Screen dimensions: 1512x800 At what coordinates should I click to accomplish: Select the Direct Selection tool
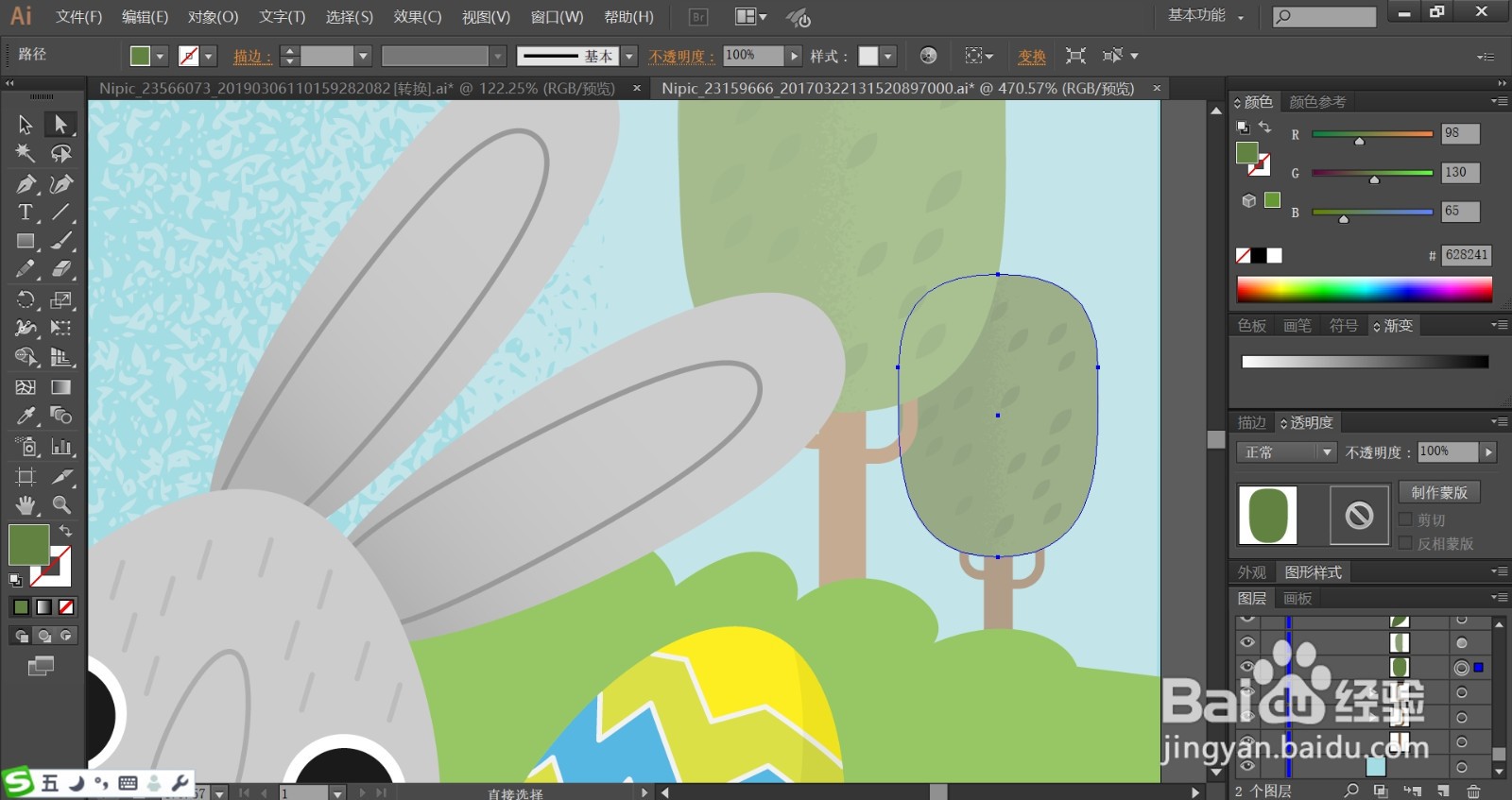pyautogui.click(x=60, y=125)
